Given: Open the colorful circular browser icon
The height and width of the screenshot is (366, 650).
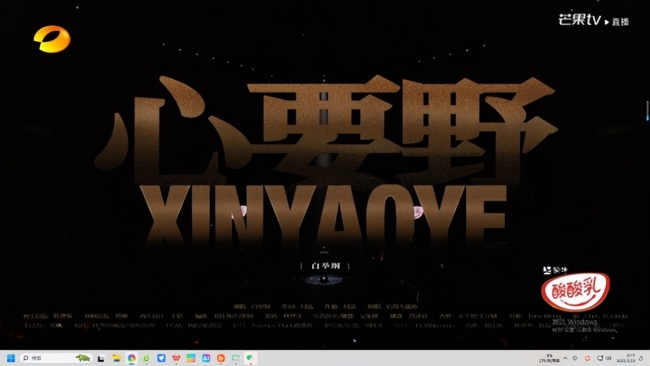Looking at the screenshot, I should point(131,358).
